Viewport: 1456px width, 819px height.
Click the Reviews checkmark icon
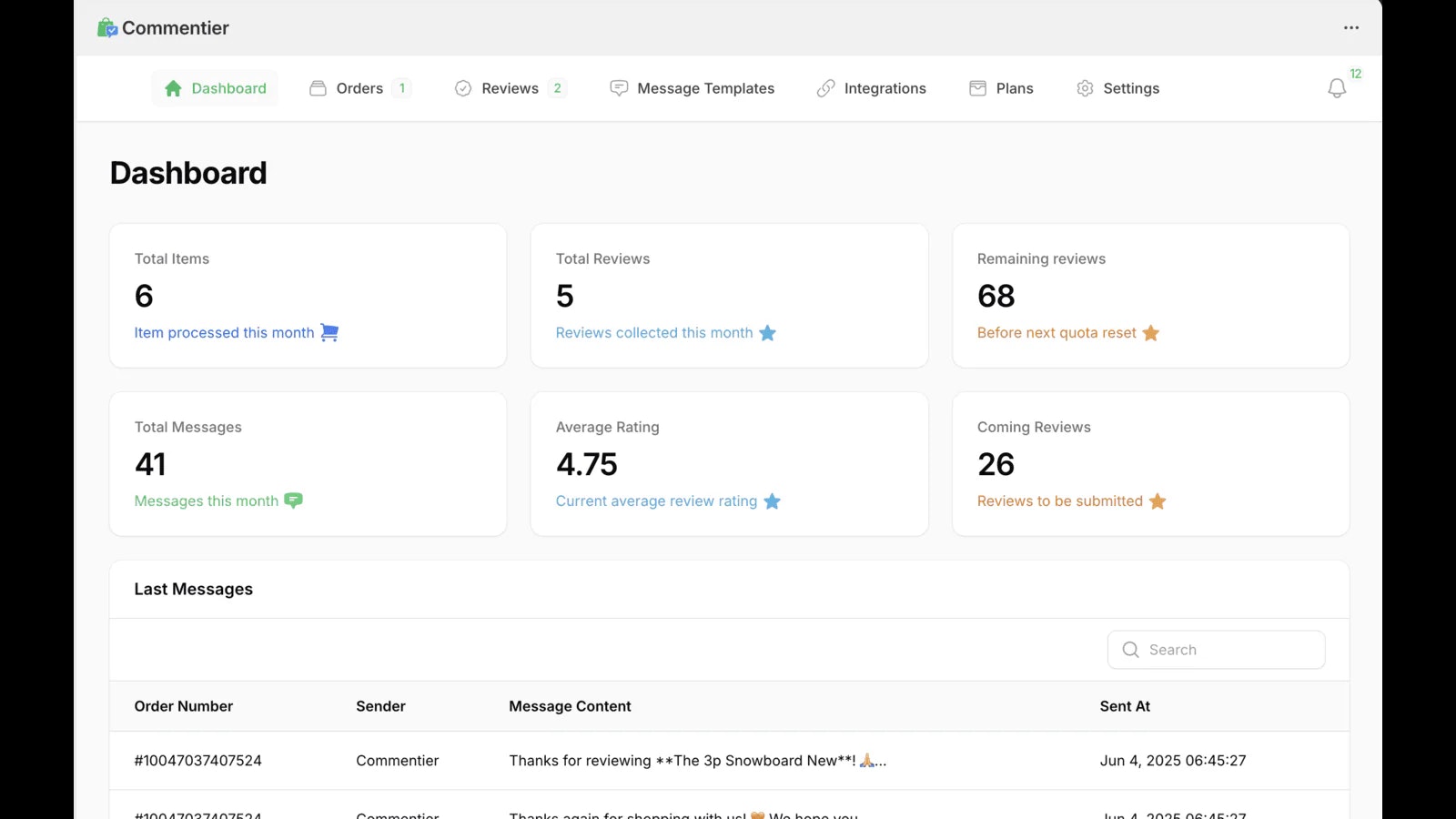tap(463, 88)
